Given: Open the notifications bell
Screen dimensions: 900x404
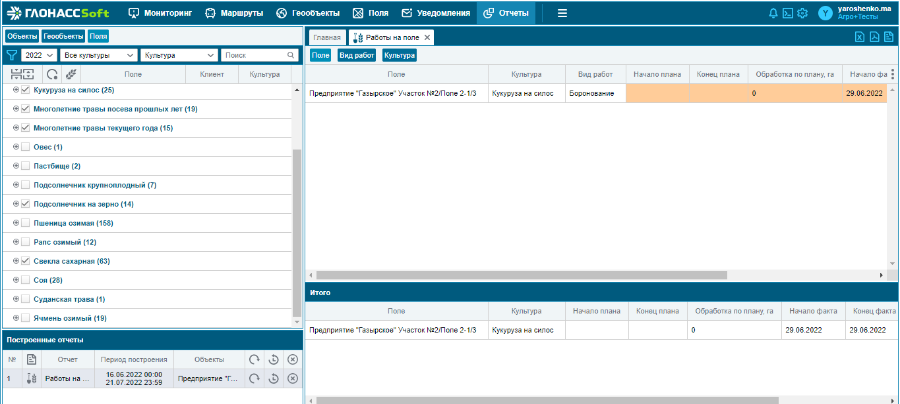Looking at the screenshot, I should (773, 13).
